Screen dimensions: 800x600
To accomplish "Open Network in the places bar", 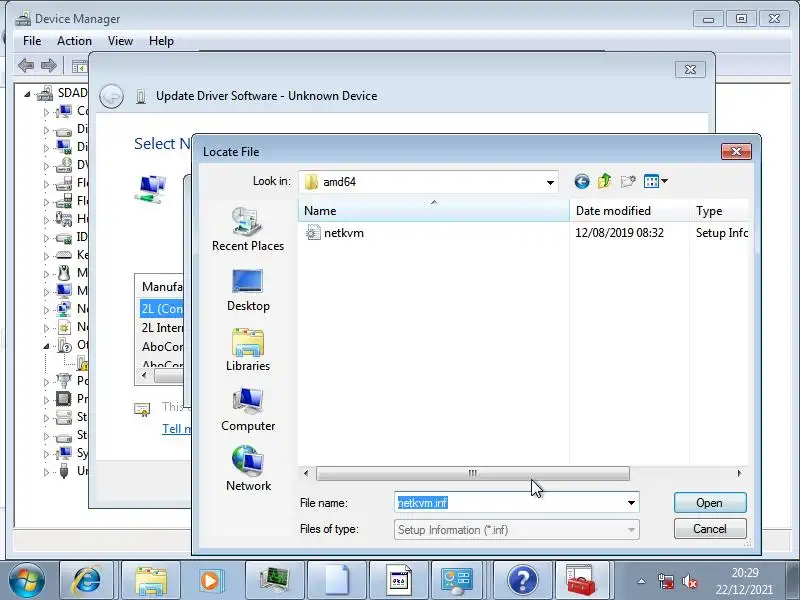I will (x=248, y=468).
